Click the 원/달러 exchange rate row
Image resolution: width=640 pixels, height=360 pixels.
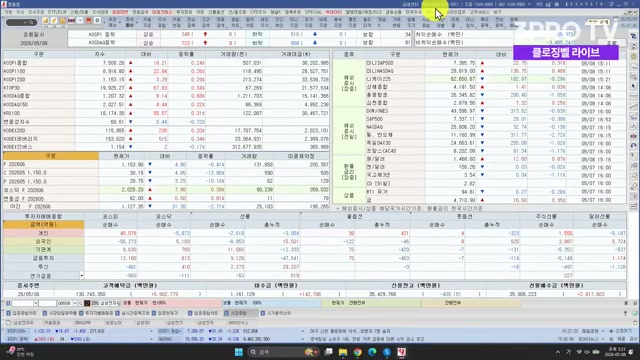[496, 159]
